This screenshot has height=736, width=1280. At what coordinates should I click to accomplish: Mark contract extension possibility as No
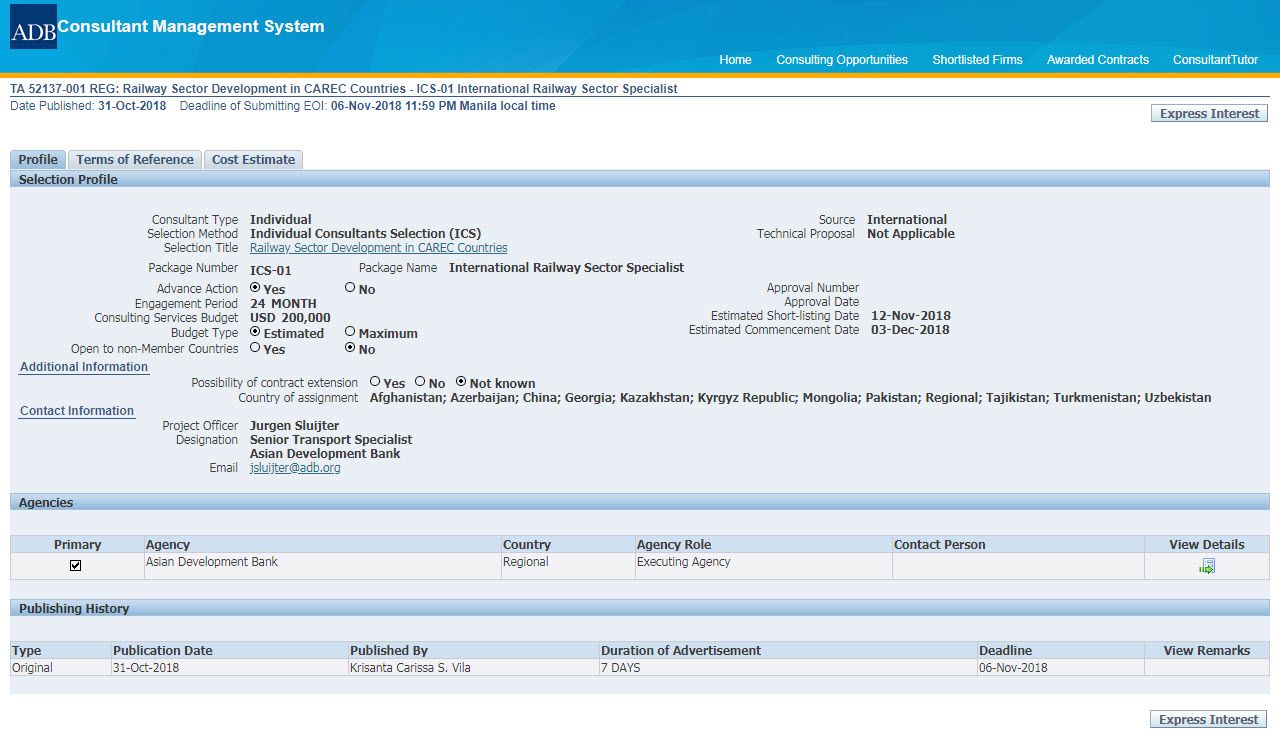click(420, 382)
